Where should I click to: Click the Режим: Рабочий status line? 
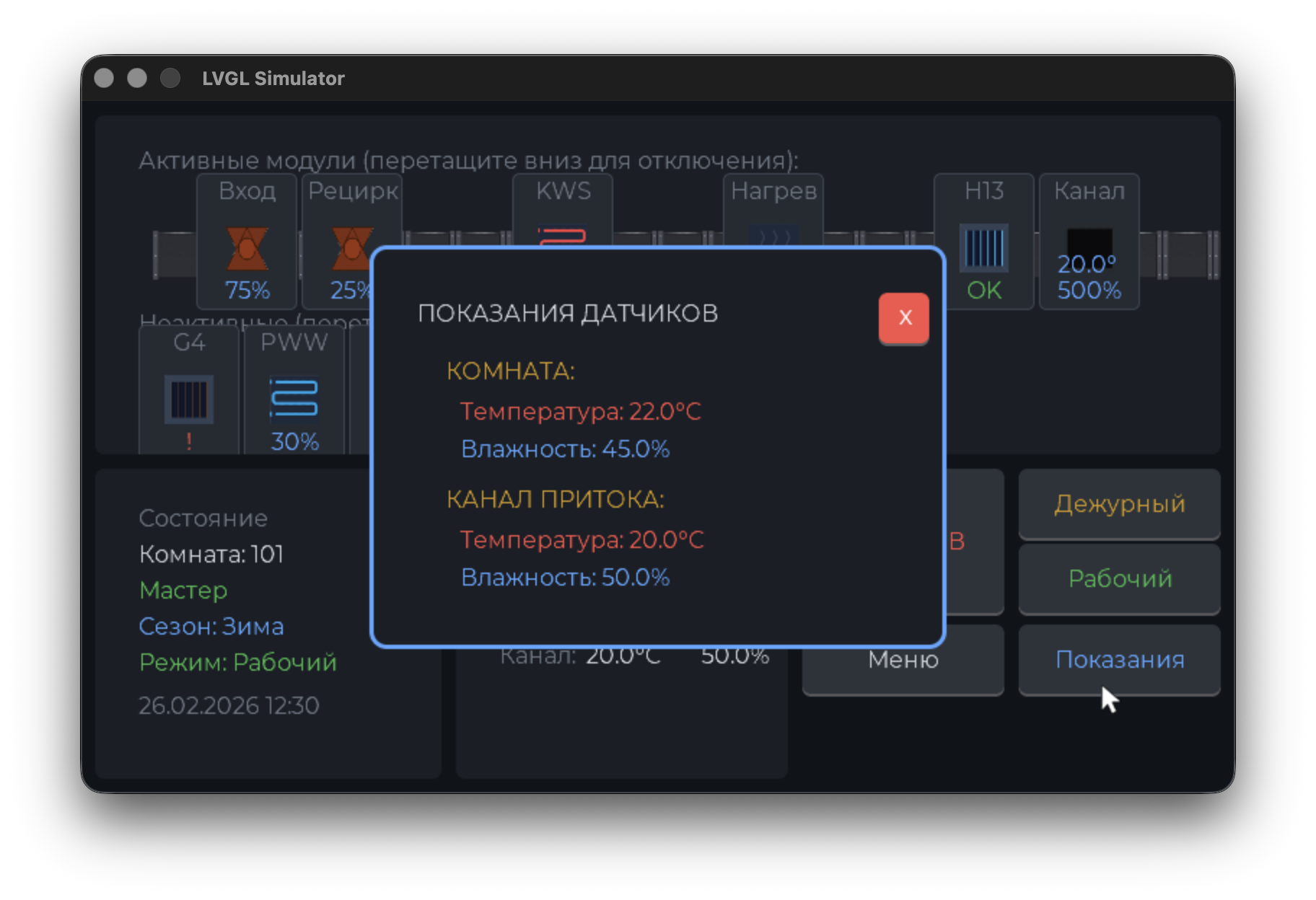[x=237, y=663]
